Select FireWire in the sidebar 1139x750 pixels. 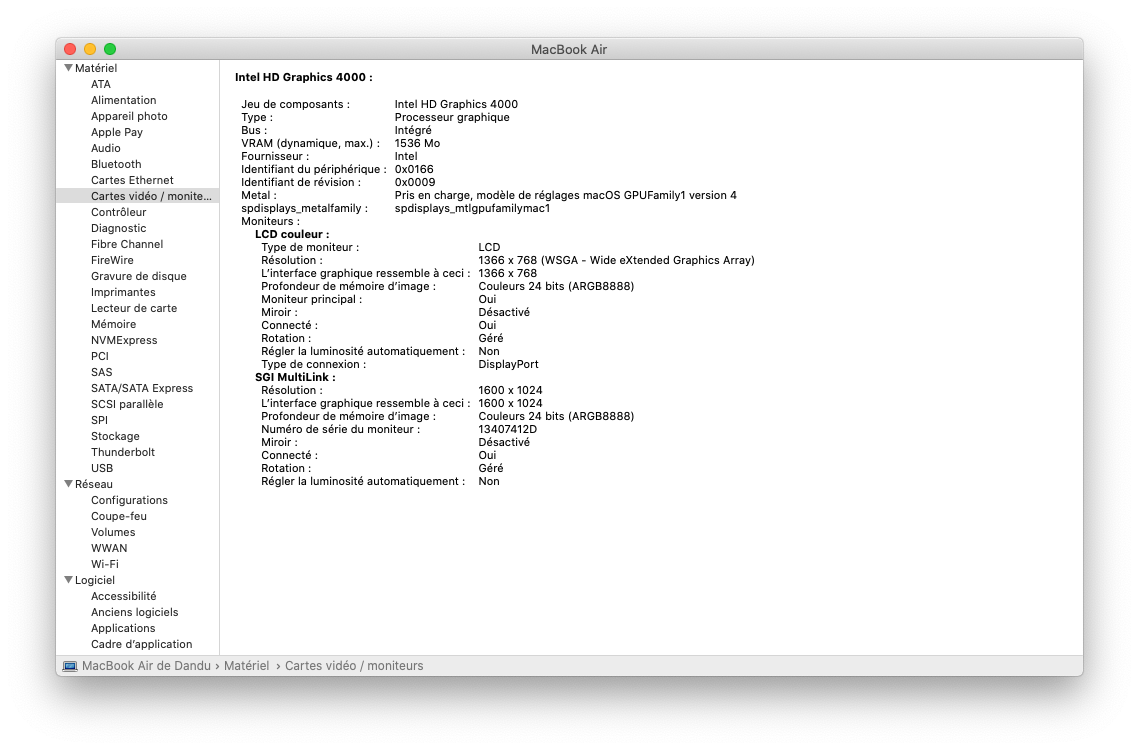[x=113, y=260]
